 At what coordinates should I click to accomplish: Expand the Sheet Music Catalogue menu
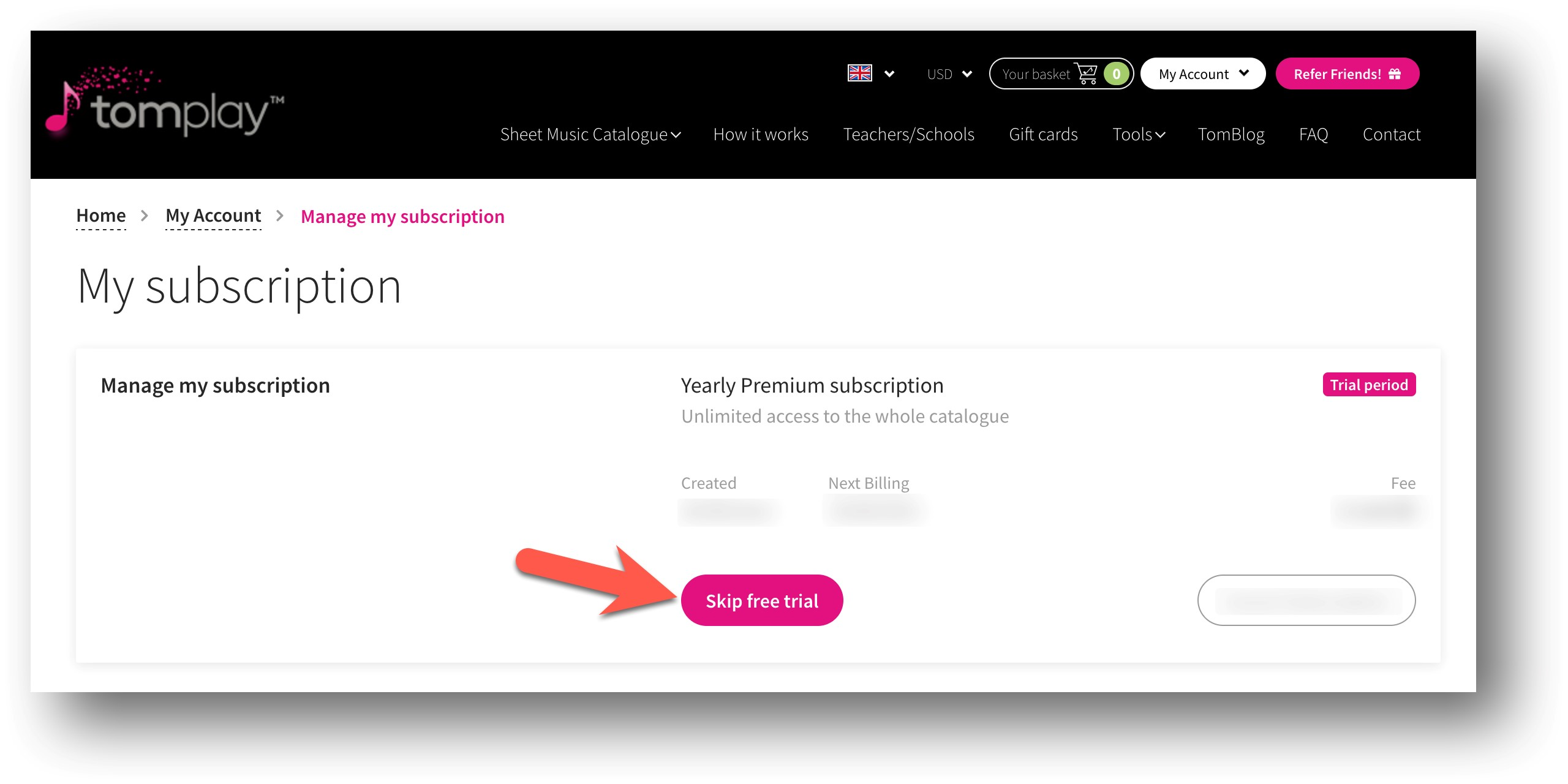click(x=590, y=134)
